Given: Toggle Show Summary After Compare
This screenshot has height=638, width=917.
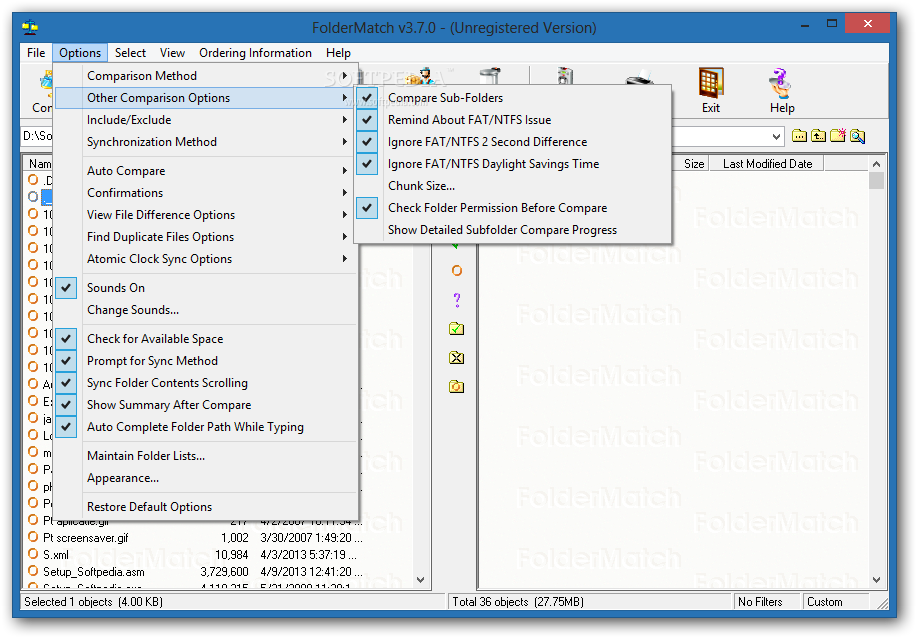Looking at the screenshot, I should (206, 405).
